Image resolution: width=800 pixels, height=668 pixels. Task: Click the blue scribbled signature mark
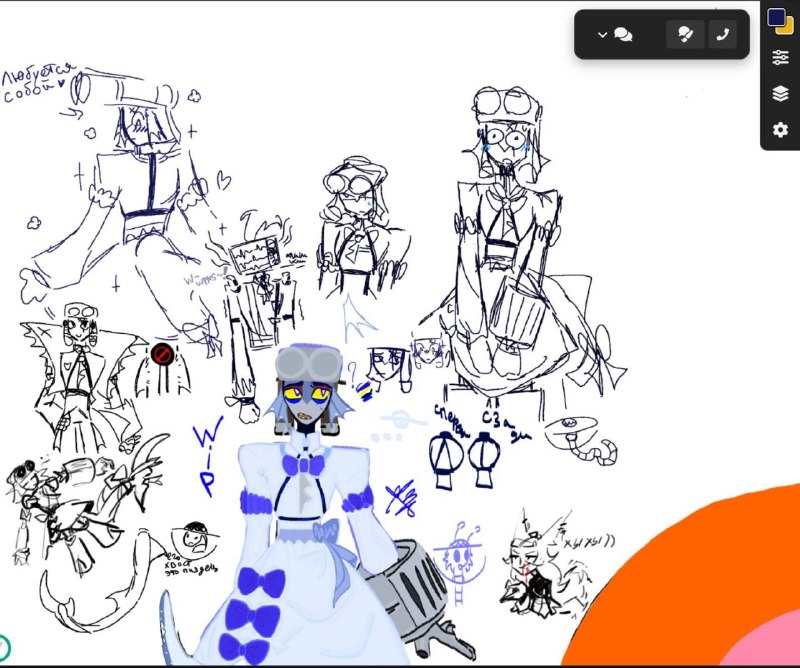[x=401, y=498]
